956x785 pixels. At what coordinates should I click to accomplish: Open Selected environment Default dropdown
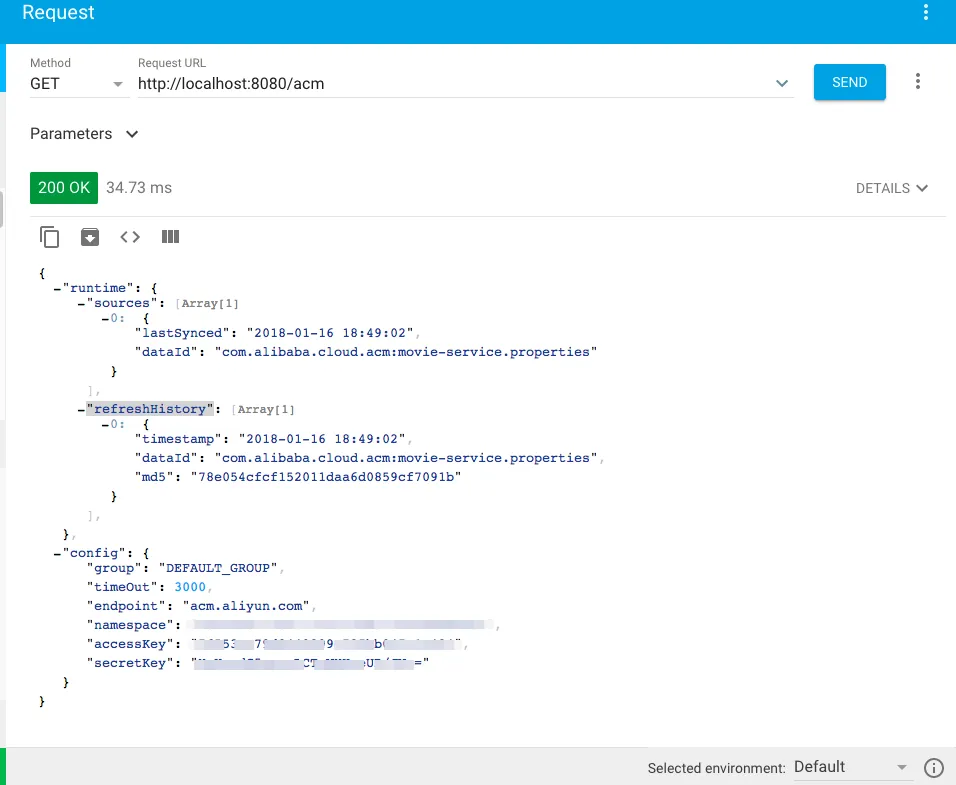point(852,767)
